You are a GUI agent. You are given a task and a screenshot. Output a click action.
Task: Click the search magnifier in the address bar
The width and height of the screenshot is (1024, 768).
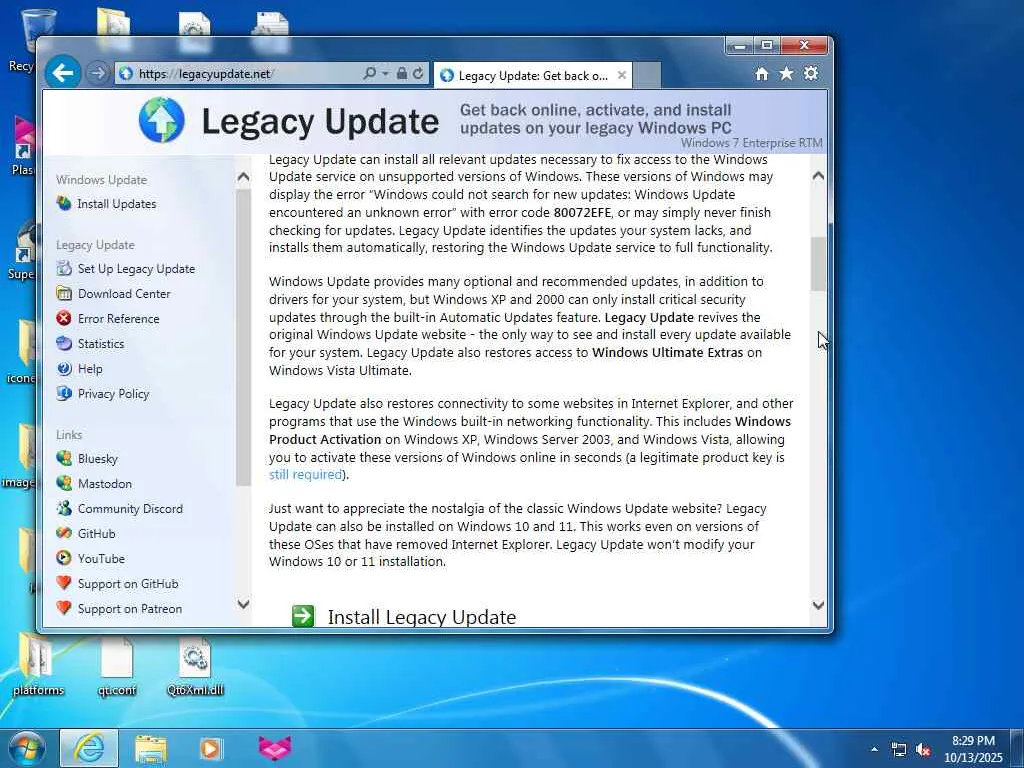369,73
